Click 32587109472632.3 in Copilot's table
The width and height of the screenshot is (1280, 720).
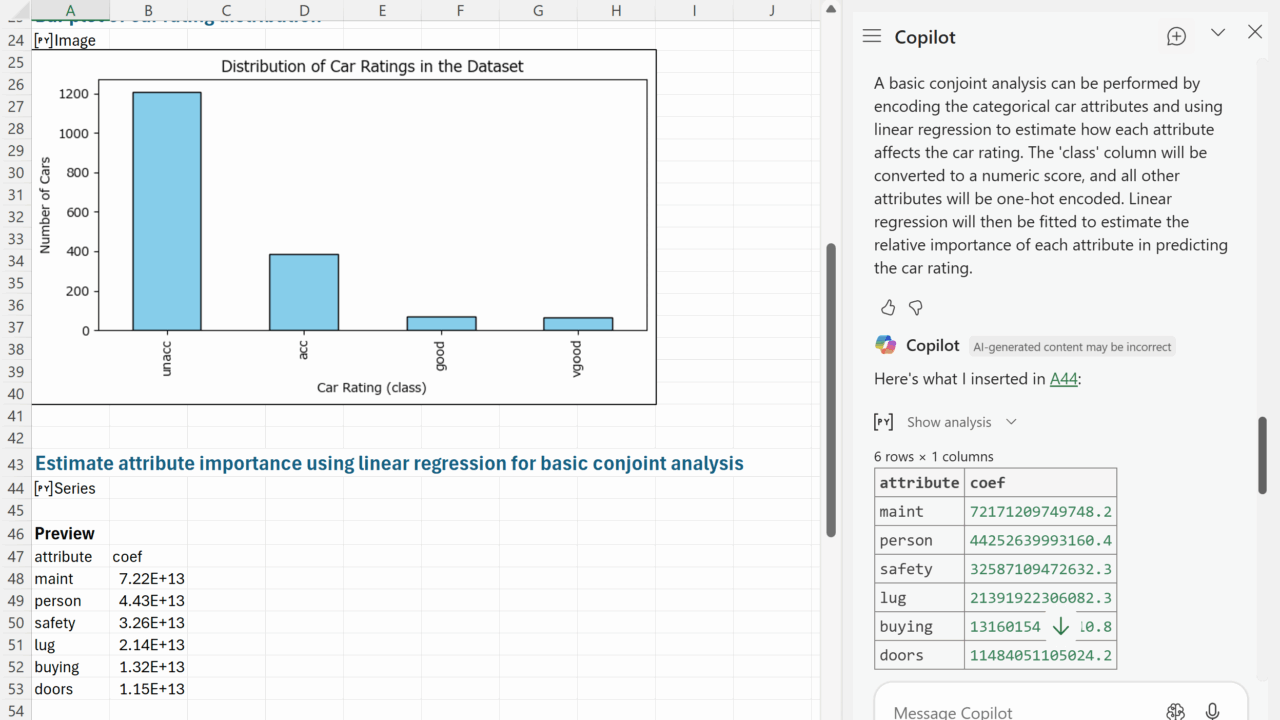pyautogui.click(x=1040, y=569)
